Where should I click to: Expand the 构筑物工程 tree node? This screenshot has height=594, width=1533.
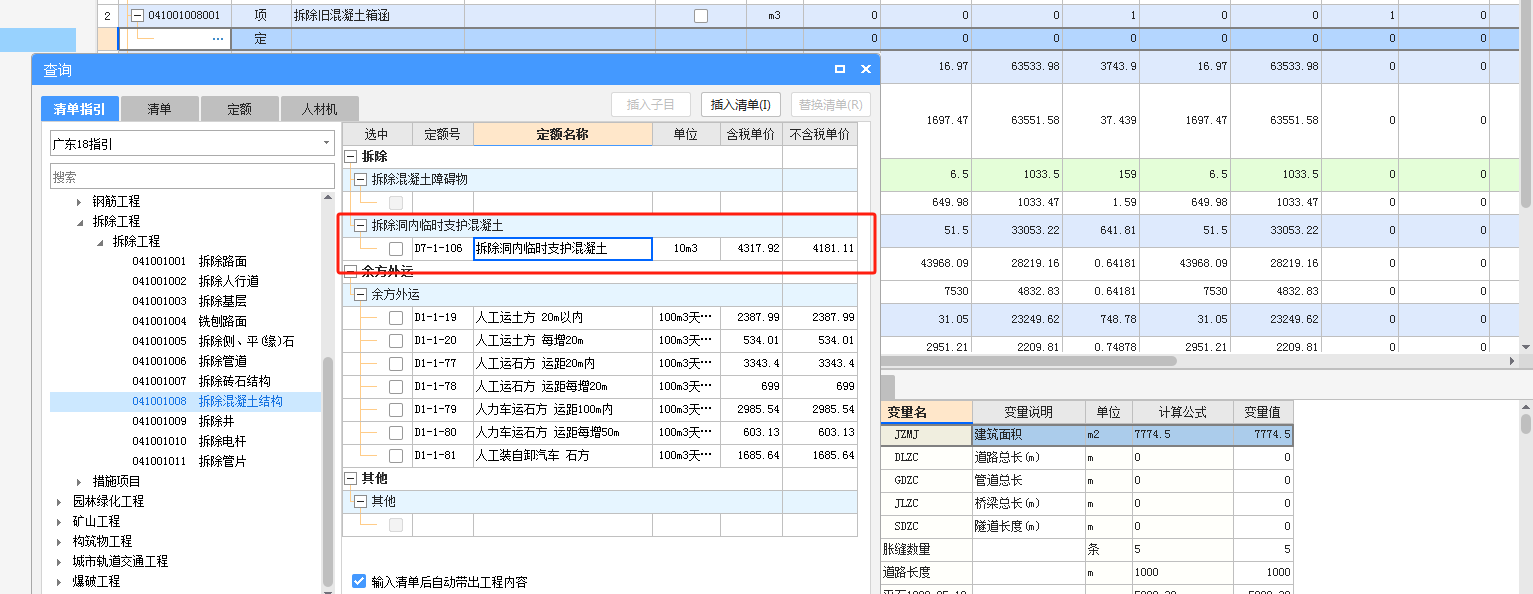[x=59, y=542]
